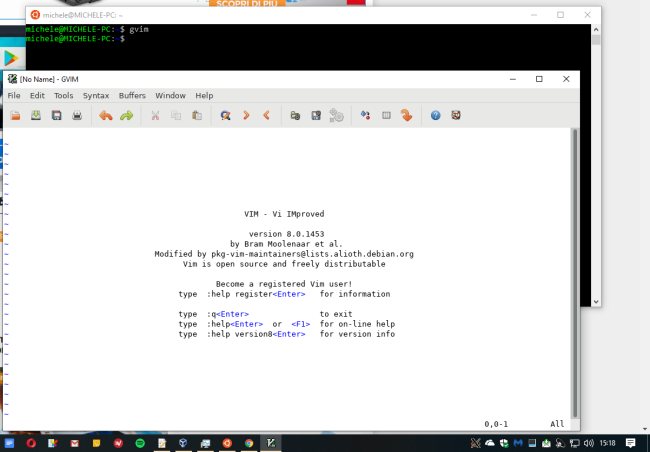Click the OneDrive cloud tray icon
This screenshot has width=650, height=452.
point(490,443)
